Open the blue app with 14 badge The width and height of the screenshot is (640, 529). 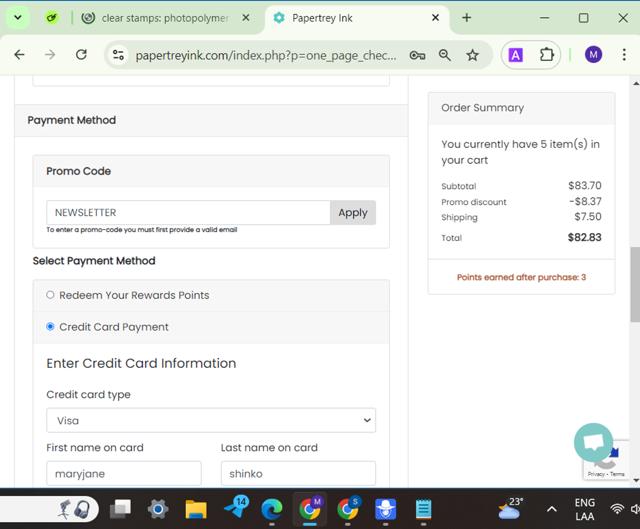click(x=236, y=507)
